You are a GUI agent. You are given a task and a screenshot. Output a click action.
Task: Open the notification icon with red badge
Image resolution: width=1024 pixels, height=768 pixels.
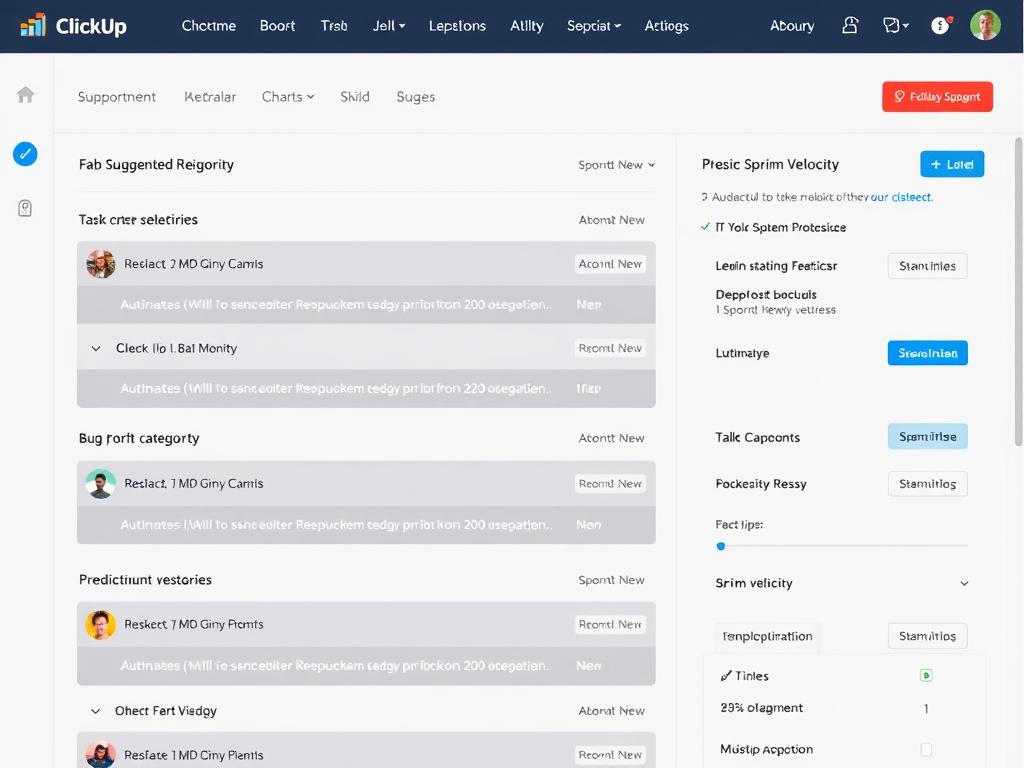click(941, 26)
